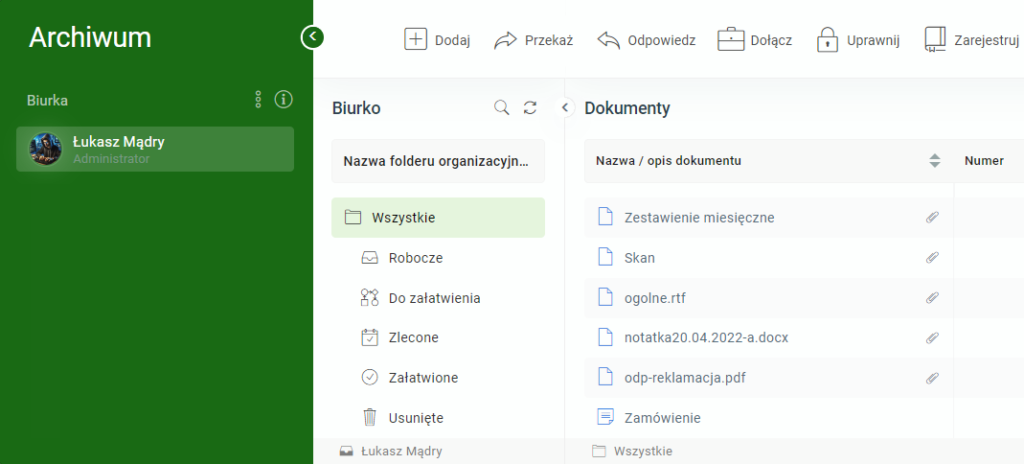Search in the Biurko panel

point(502,108)
